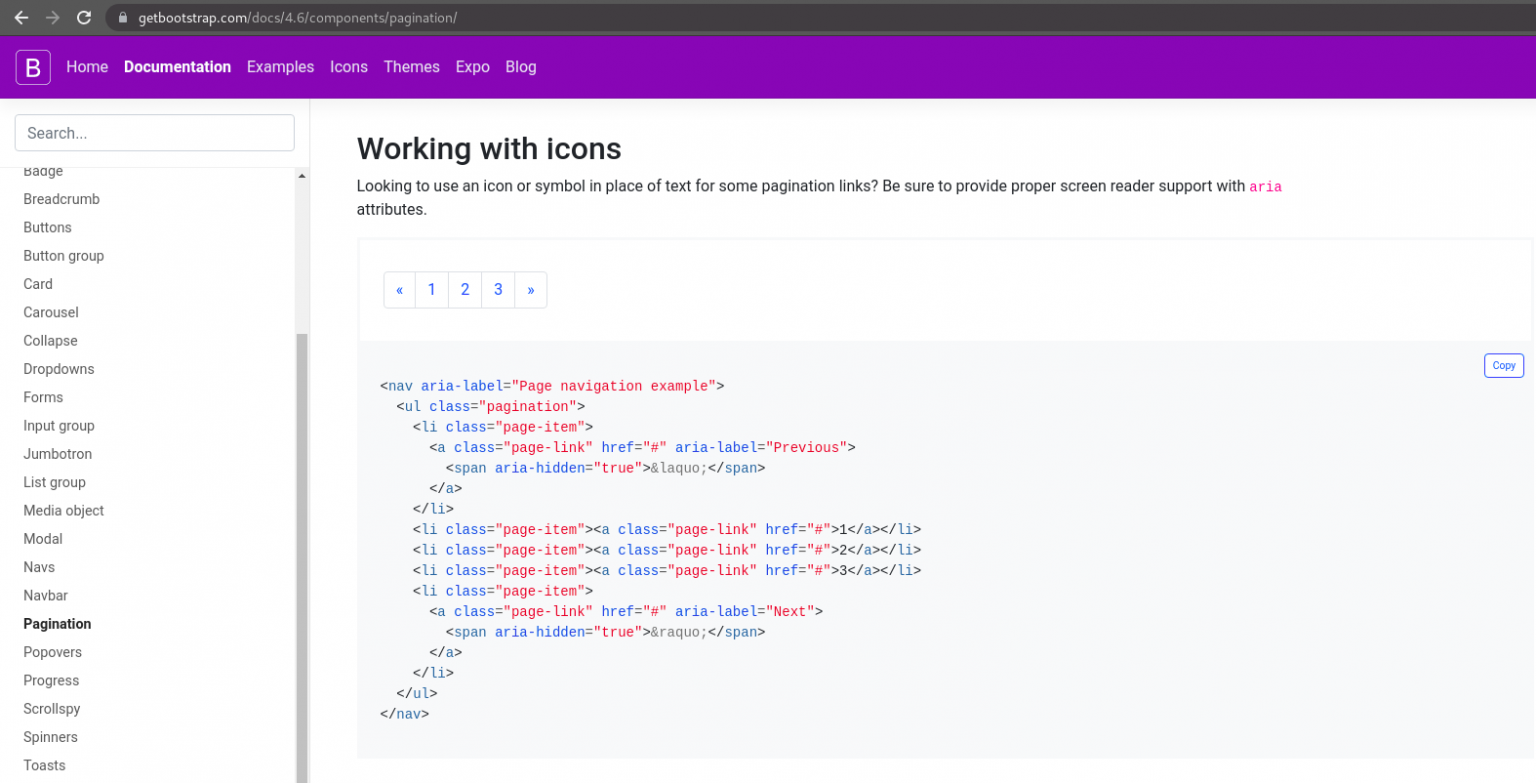Viewport: 1536px width, 783px height.
Task: Click the browser back arrow
Action: coord(21,17)
